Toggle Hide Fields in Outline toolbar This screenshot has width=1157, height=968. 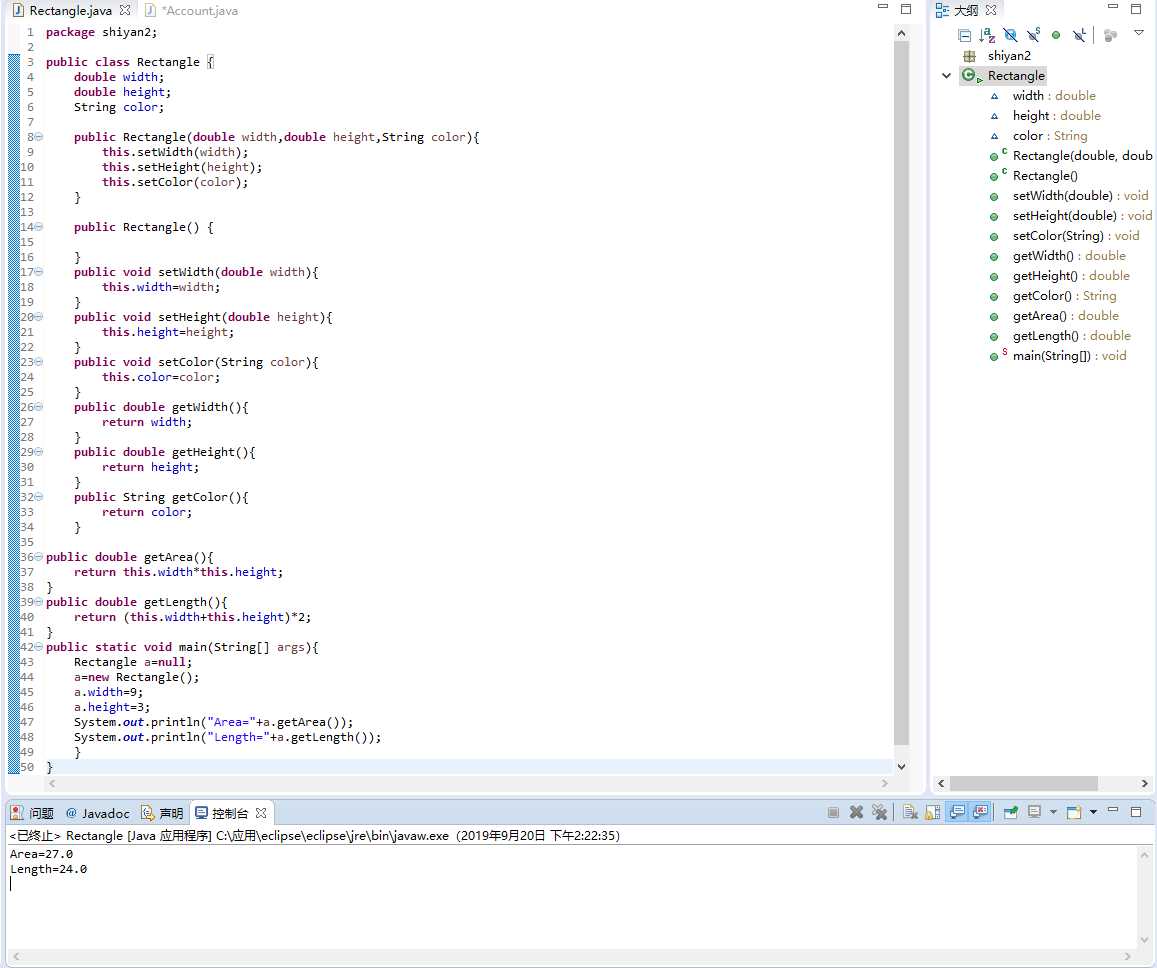pyautogui.click(x=1010, y=35)
